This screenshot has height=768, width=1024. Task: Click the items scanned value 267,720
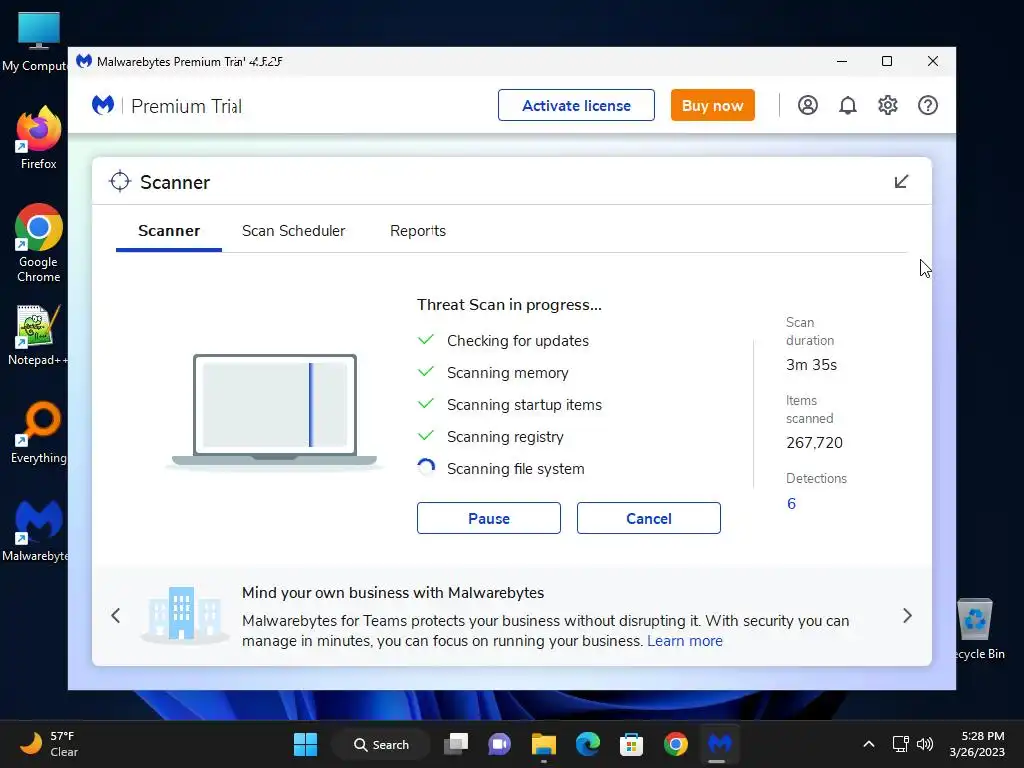(x=814, y=443)
